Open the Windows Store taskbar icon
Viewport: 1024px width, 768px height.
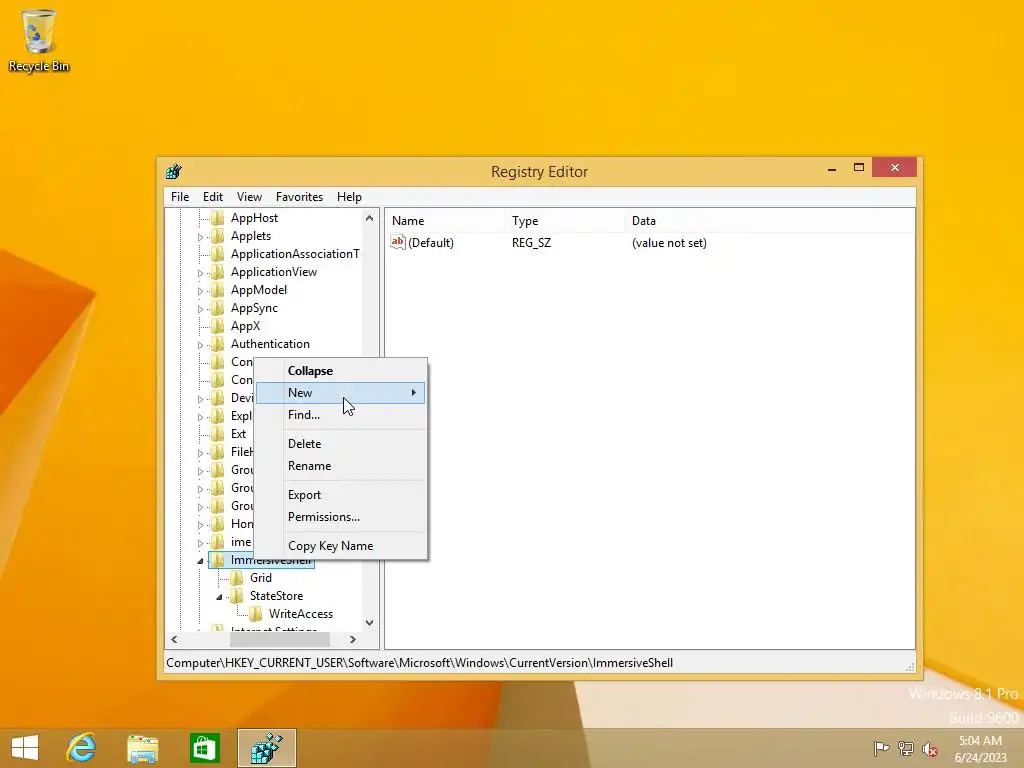point(204,748)
